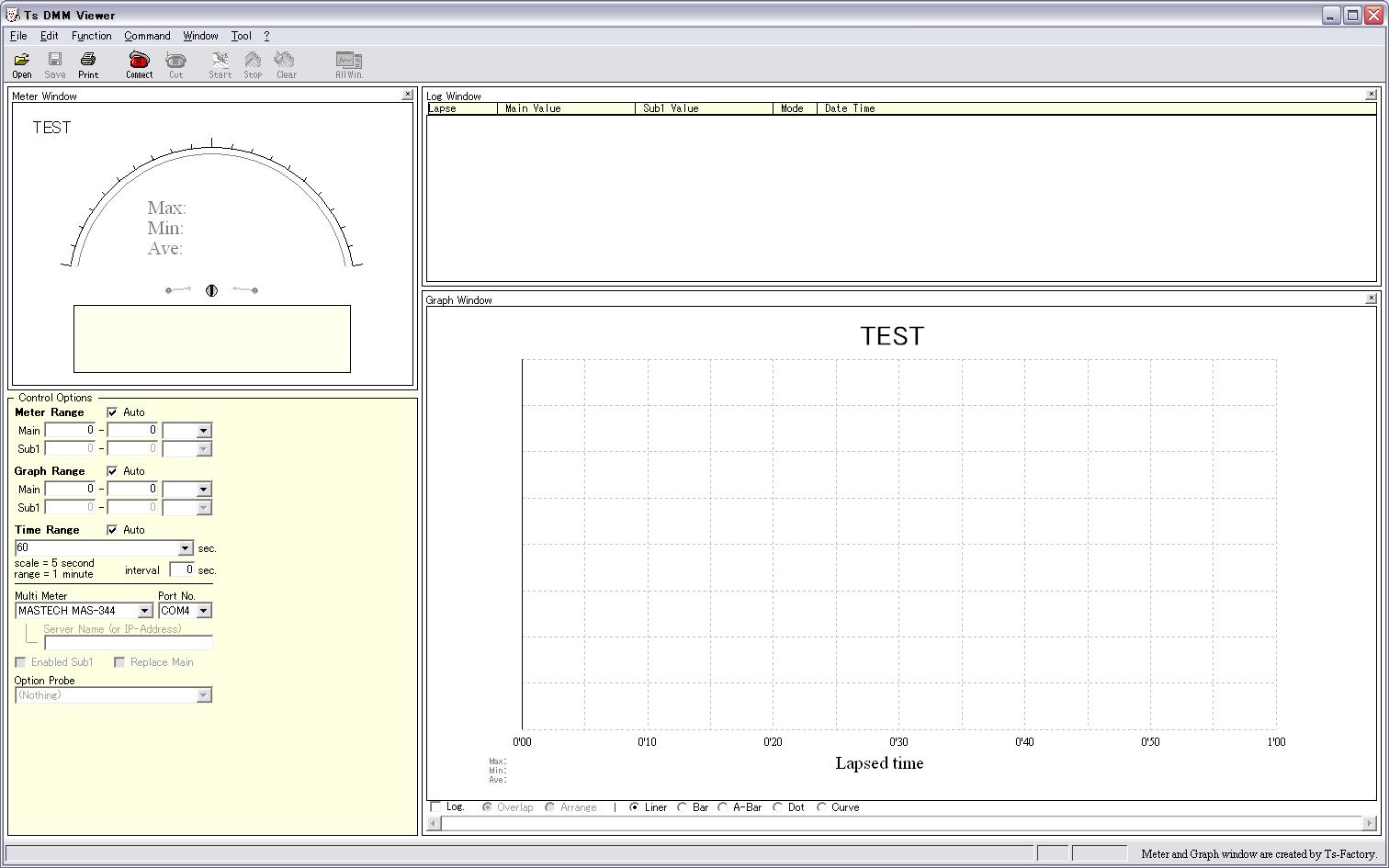Viewport: 1389px width, 868px height.
Task: Select the Curve graph style radio button
Action: tap(821, 807)
